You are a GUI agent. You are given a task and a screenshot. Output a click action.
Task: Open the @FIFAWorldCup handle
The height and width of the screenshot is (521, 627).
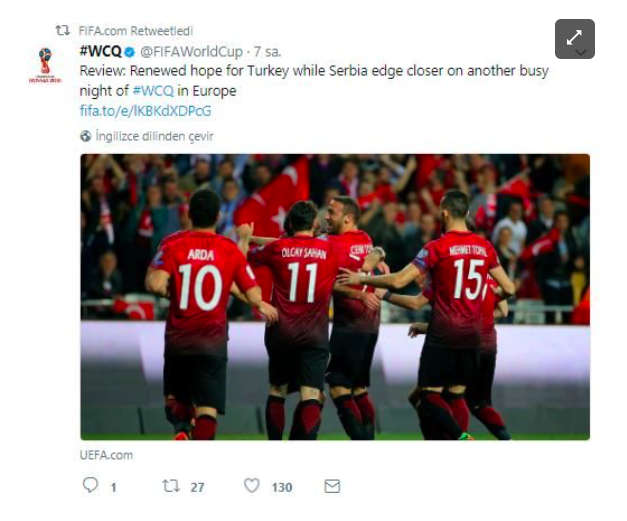(192, 52)
